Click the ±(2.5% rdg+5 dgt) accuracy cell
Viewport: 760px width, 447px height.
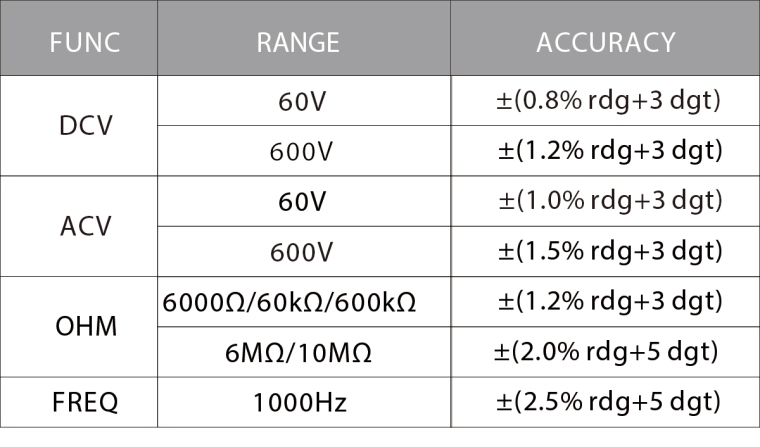(x=609, y=403)
